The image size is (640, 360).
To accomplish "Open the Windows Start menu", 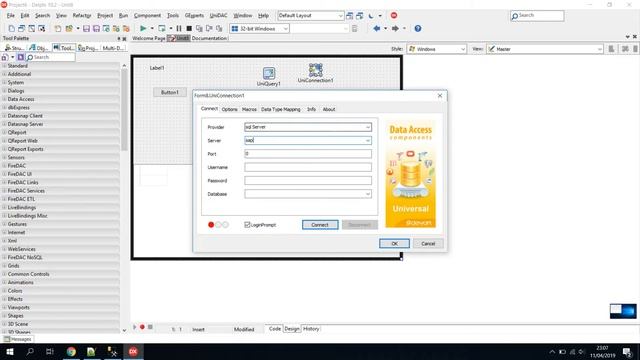I will (x=10, y=351).
